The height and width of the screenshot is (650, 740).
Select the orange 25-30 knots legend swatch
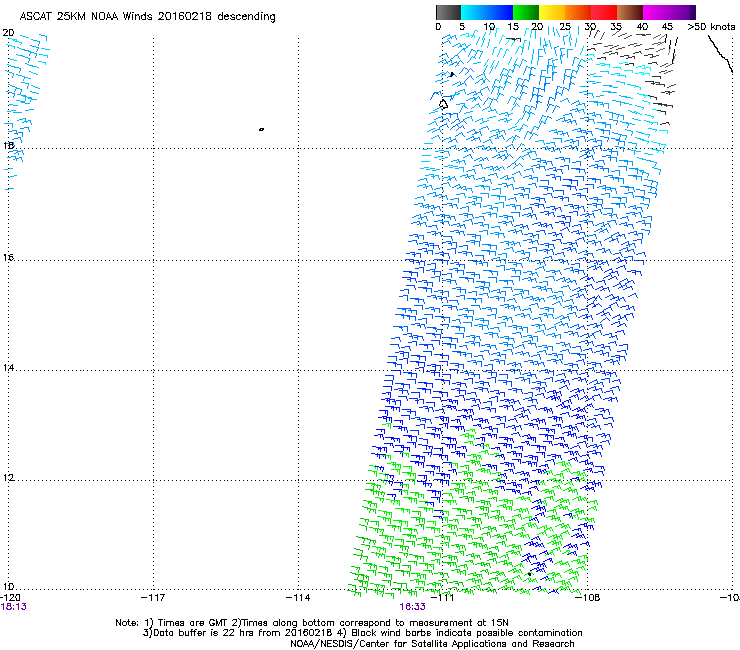(578, 12)
